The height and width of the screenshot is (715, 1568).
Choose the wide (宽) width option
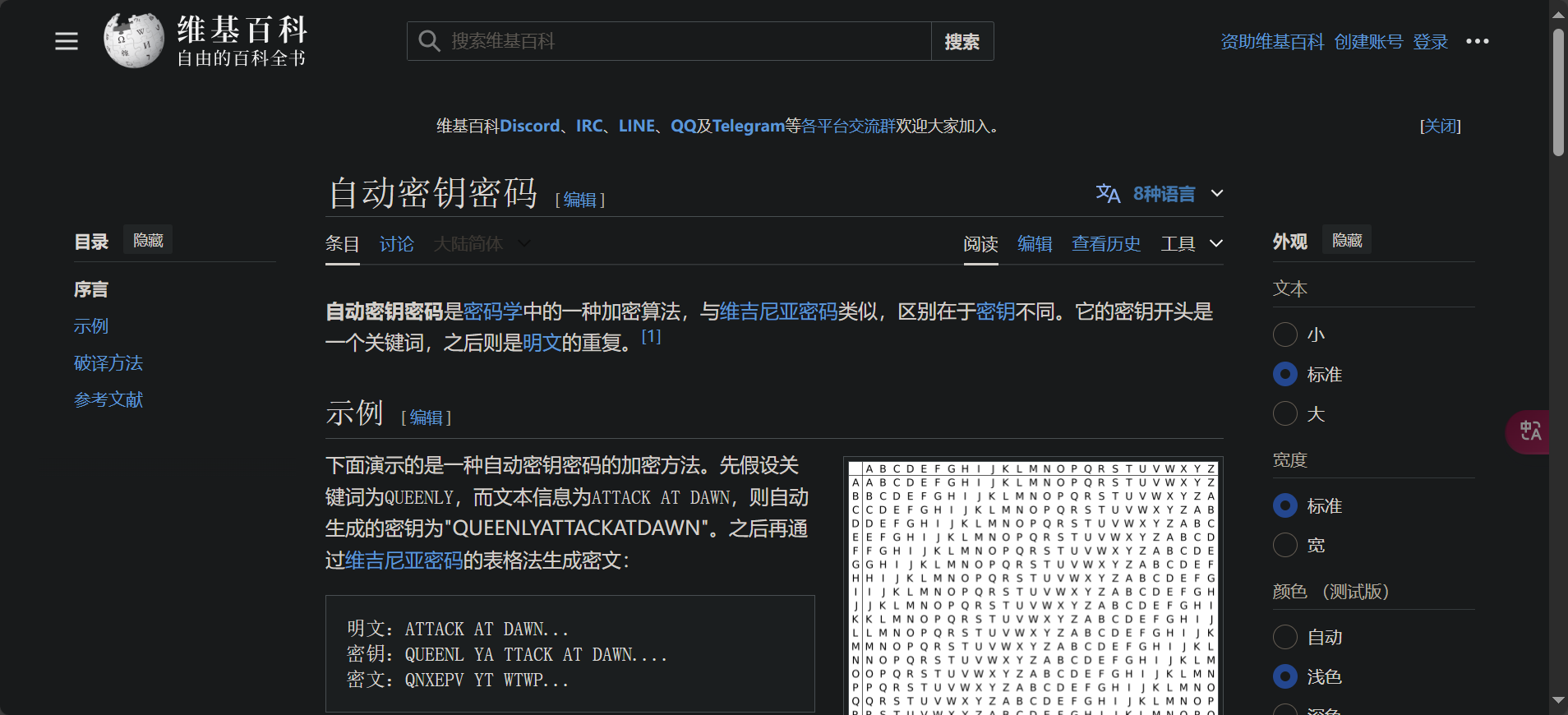pyautogui.click(x=1285, y=545)
